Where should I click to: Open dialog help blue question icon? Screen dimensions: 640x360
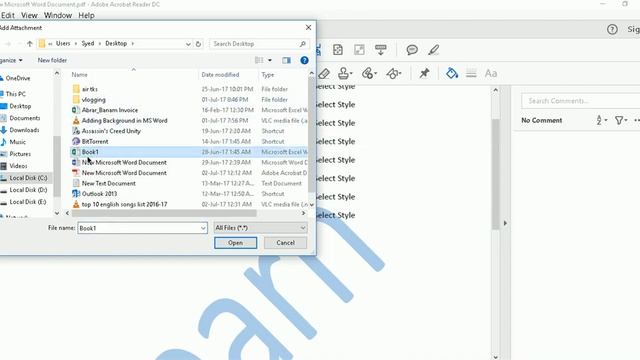pos(304,60)
